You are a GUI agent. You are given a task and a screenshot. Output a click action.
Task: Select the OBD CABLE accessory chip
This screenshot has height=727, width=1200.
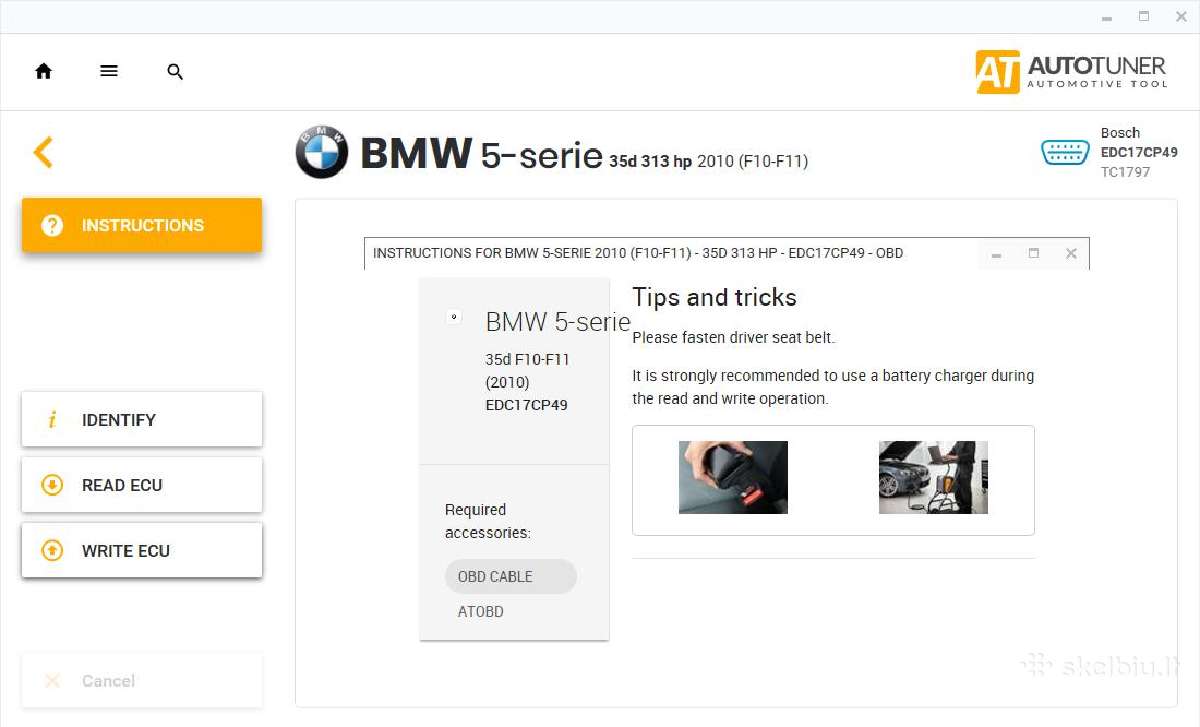(511, 576)
